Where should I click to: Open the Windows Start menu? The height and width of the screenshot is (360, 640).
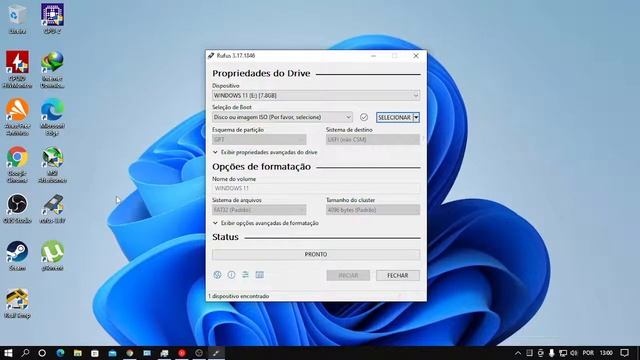click(x=8, y=353)
